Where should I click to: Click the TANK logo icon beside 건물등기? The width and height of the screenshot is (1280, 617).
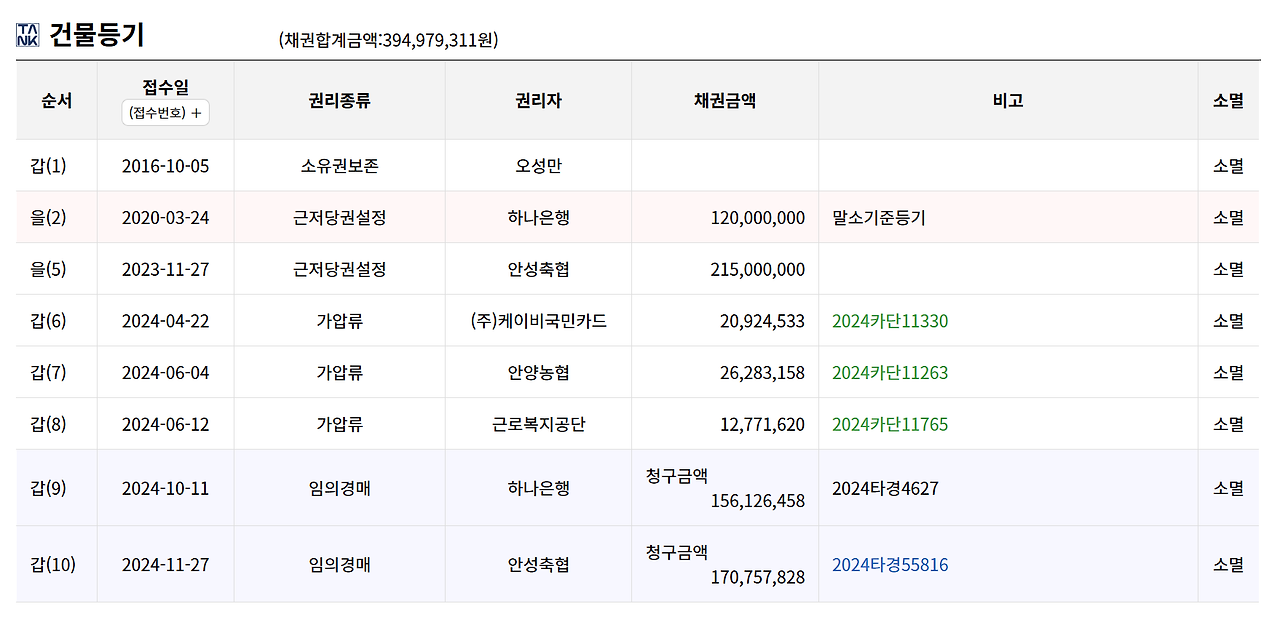click(28, 35)
